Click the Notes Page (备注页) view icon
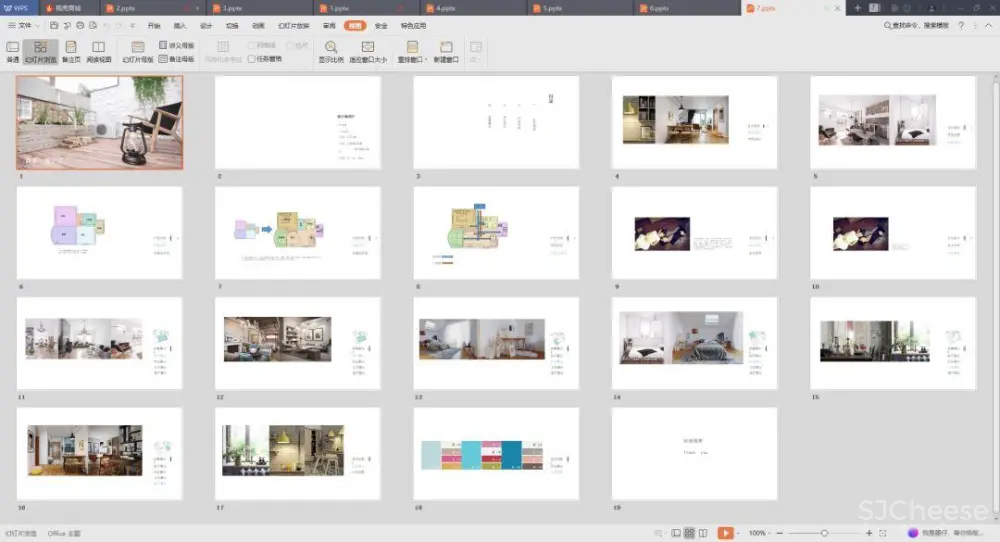This screenshot has height=542, width=1000. (71, 47)
